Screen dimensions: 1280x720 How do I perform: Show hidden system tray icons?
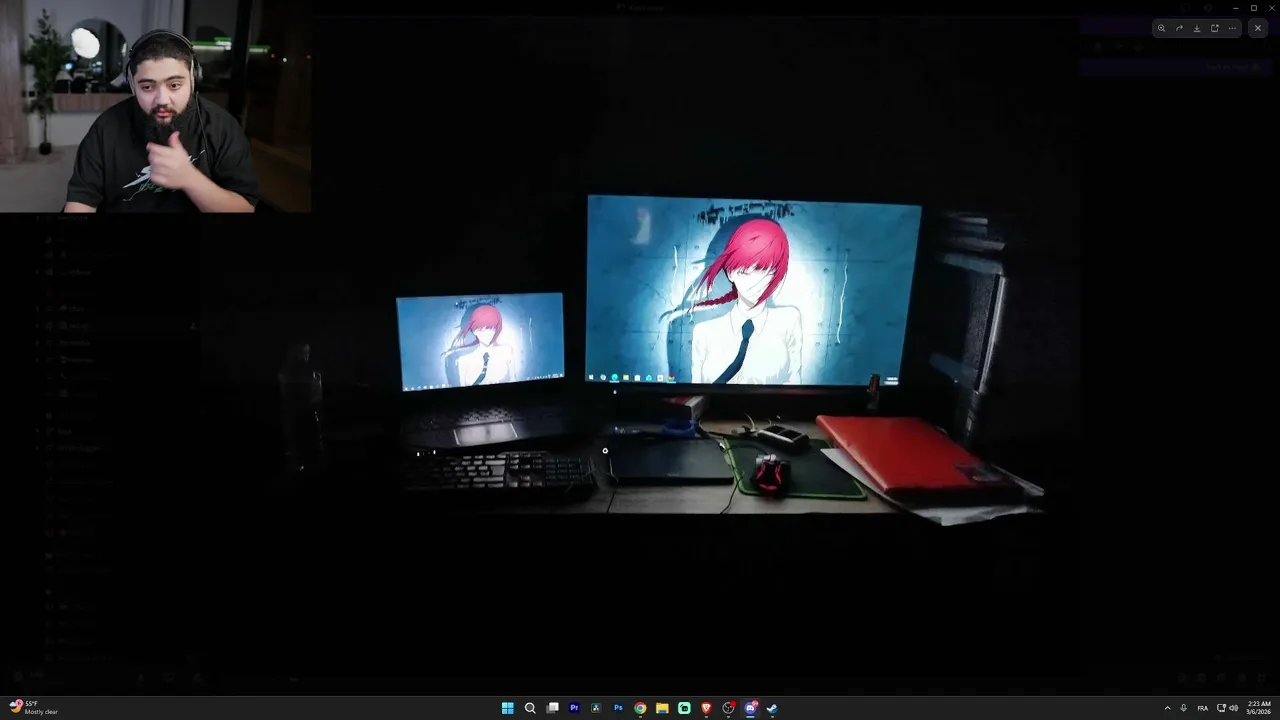1167,708
